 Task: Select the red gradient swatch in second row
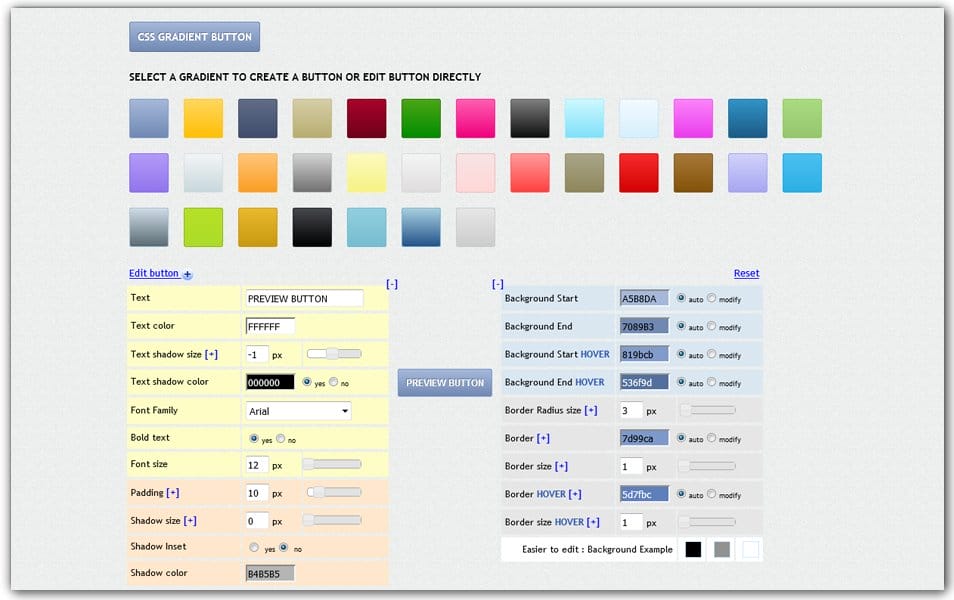(639, 171)
